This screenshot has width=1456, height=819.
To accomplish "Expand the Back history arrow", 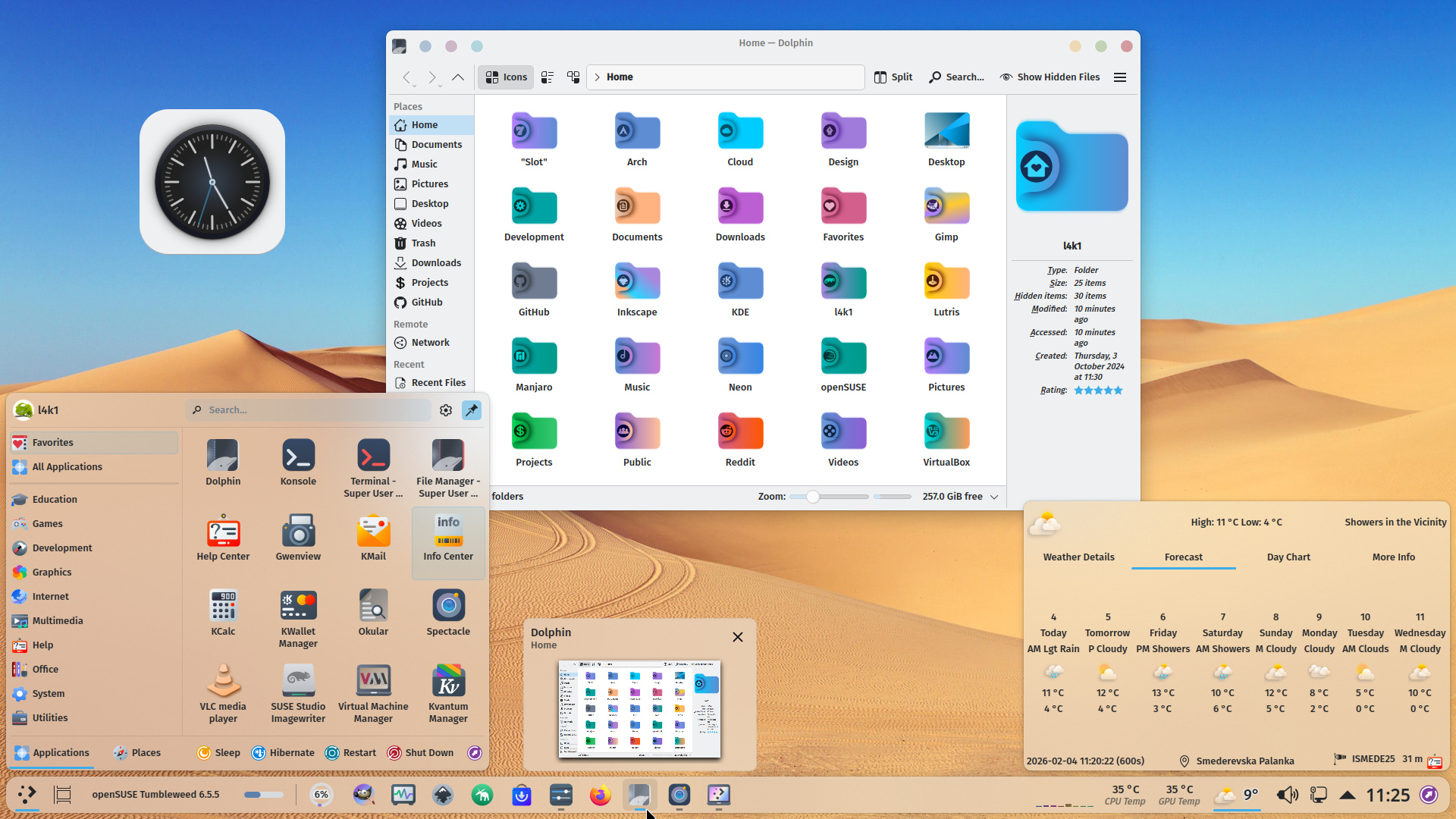I will [x=416, y=85].
